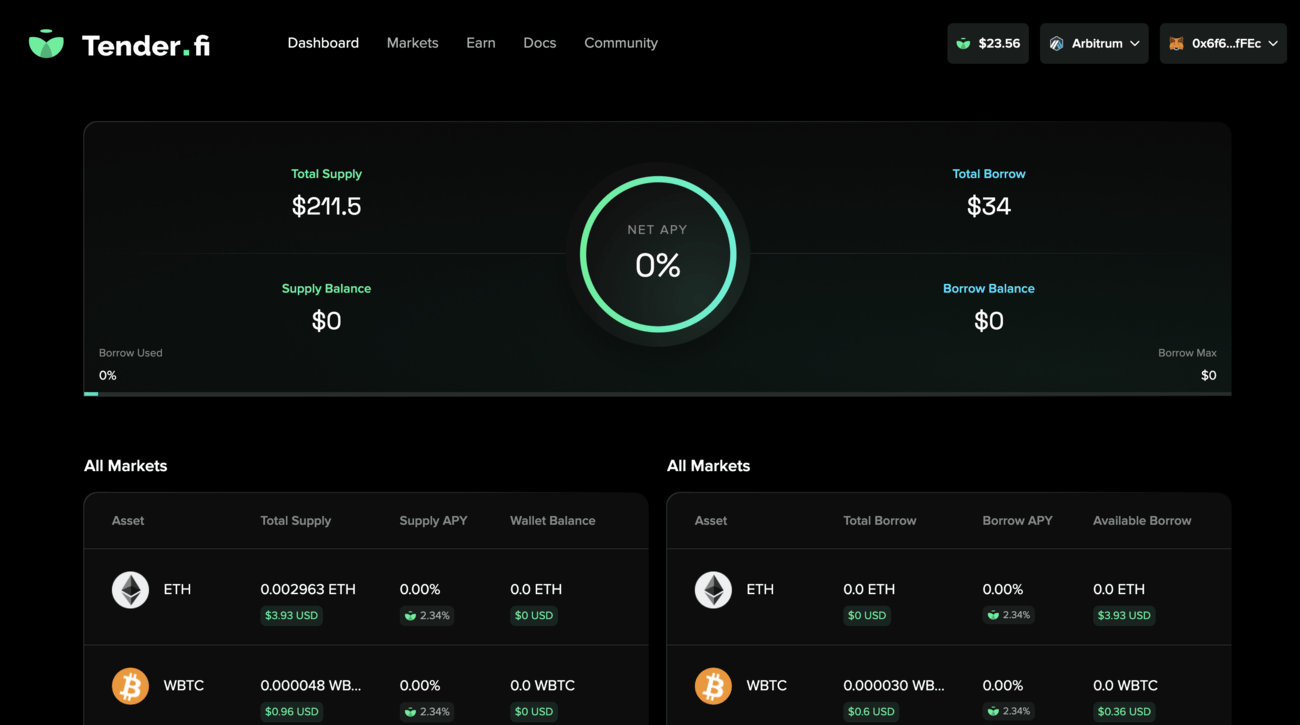
Task: Click the 2.34% reward badge in WBTC supply row
Action: (x=427, y=712)
